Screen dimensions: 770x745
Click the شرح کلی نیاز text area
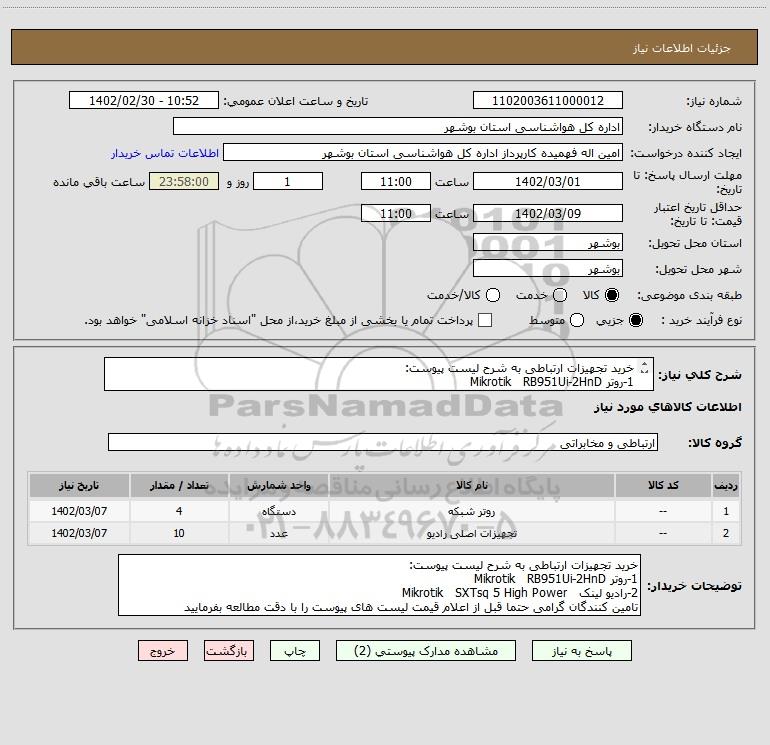pyautogui.click(x=379, y=374)
